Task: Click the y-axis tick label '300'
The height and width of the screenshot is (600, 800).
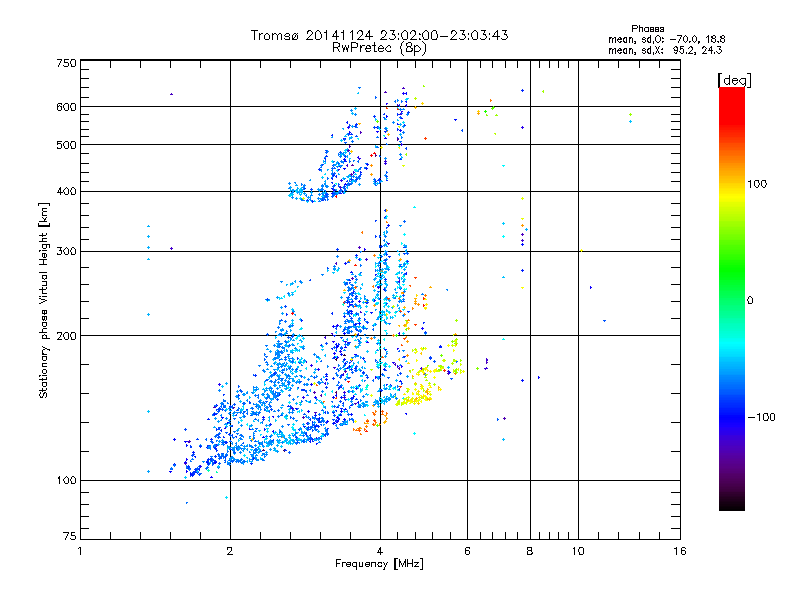Action: (x=67, y=252)
